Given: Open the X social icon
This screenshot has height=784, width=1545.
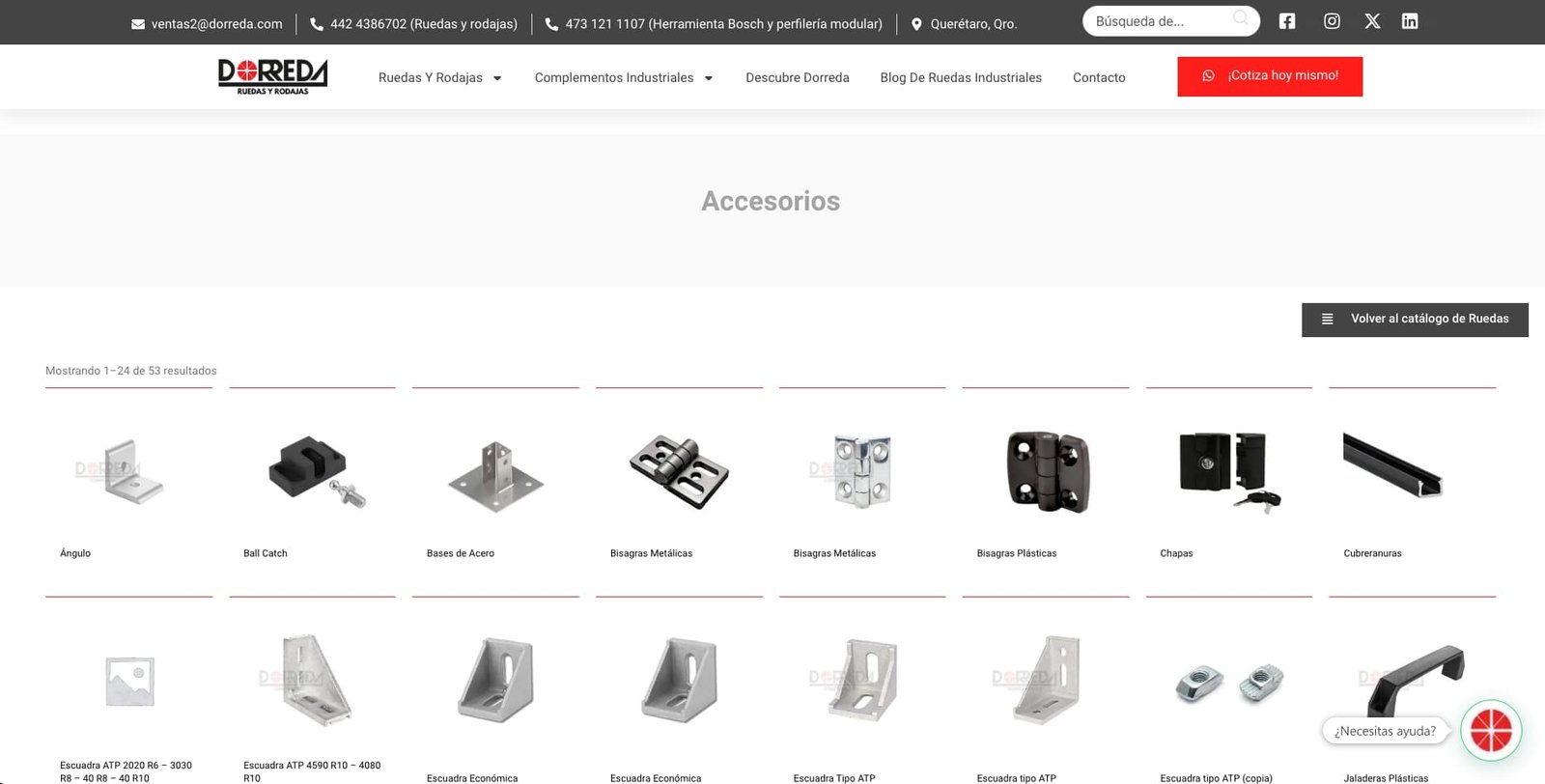Looking at the screenshot, I should click(1372, 21).
